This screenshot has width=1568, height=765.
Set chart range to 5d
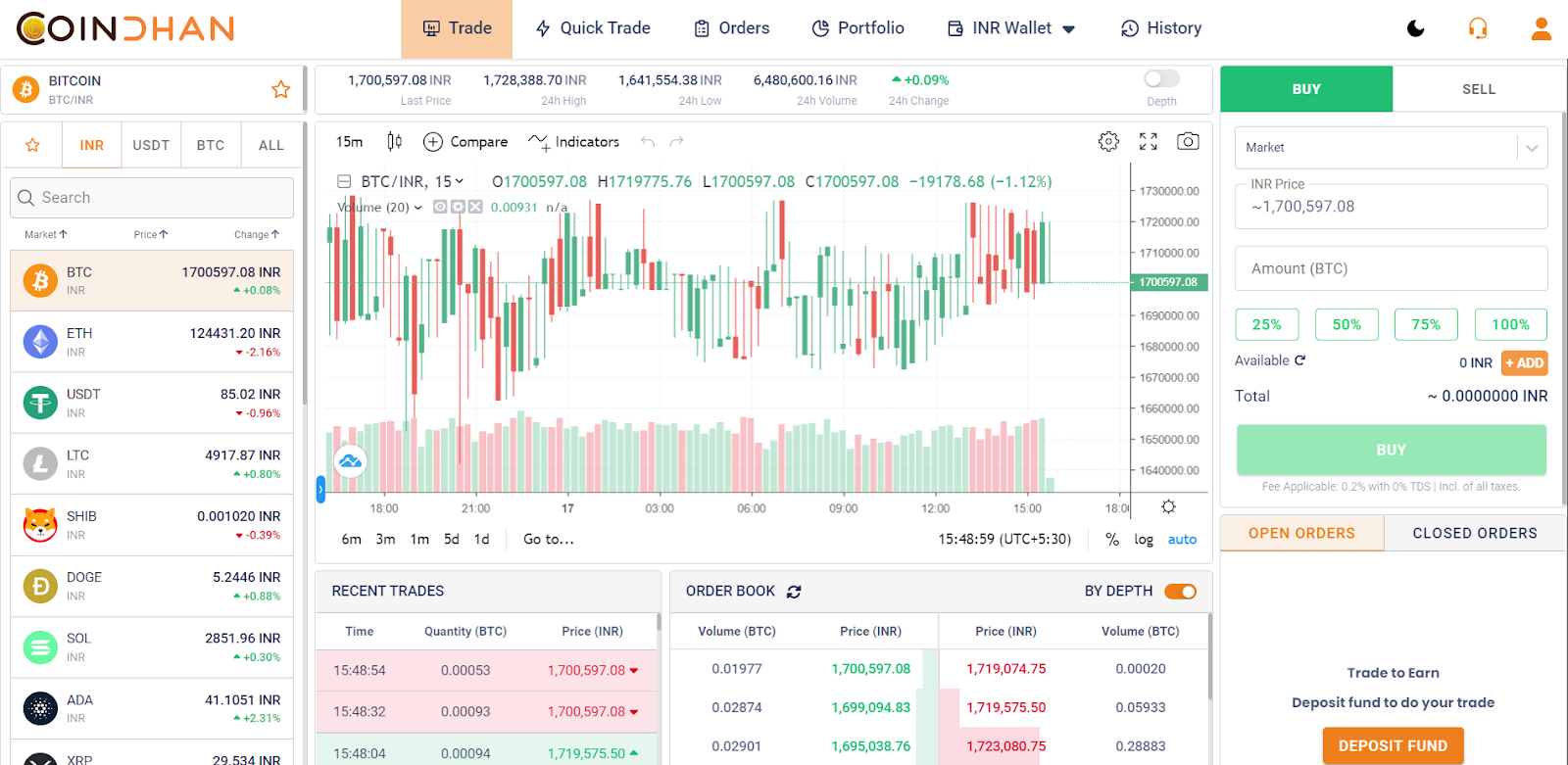pos(452,540)
